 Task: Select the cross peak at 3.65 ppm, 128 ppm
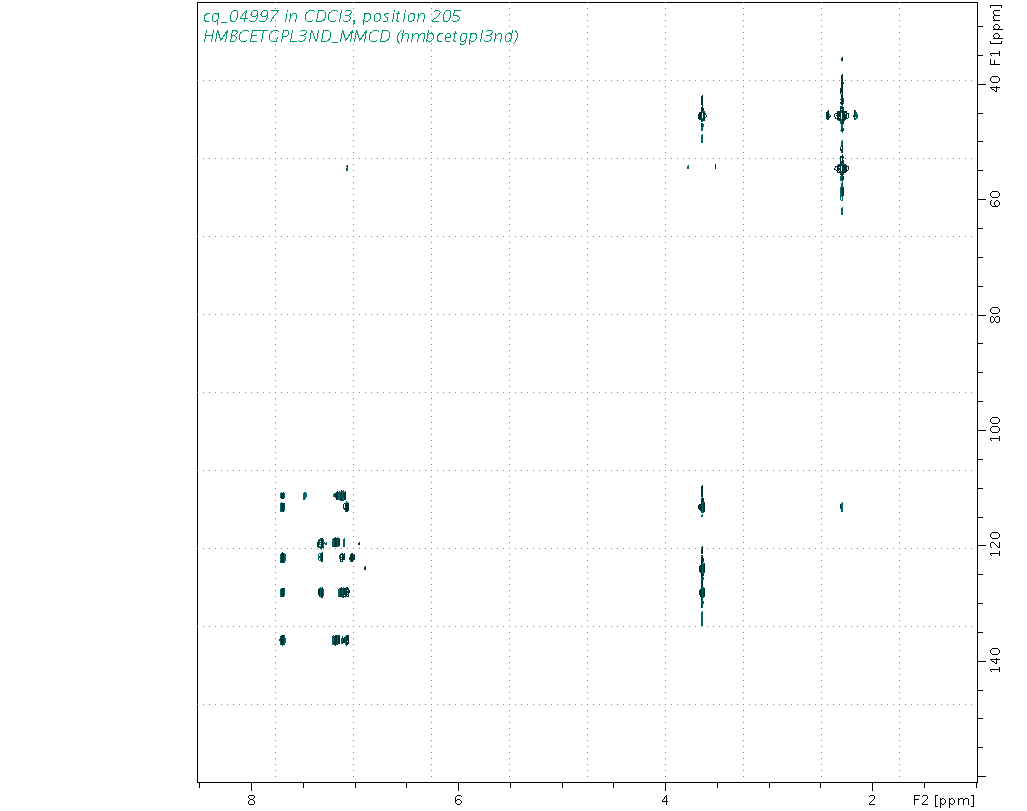(x=702, y=592)
